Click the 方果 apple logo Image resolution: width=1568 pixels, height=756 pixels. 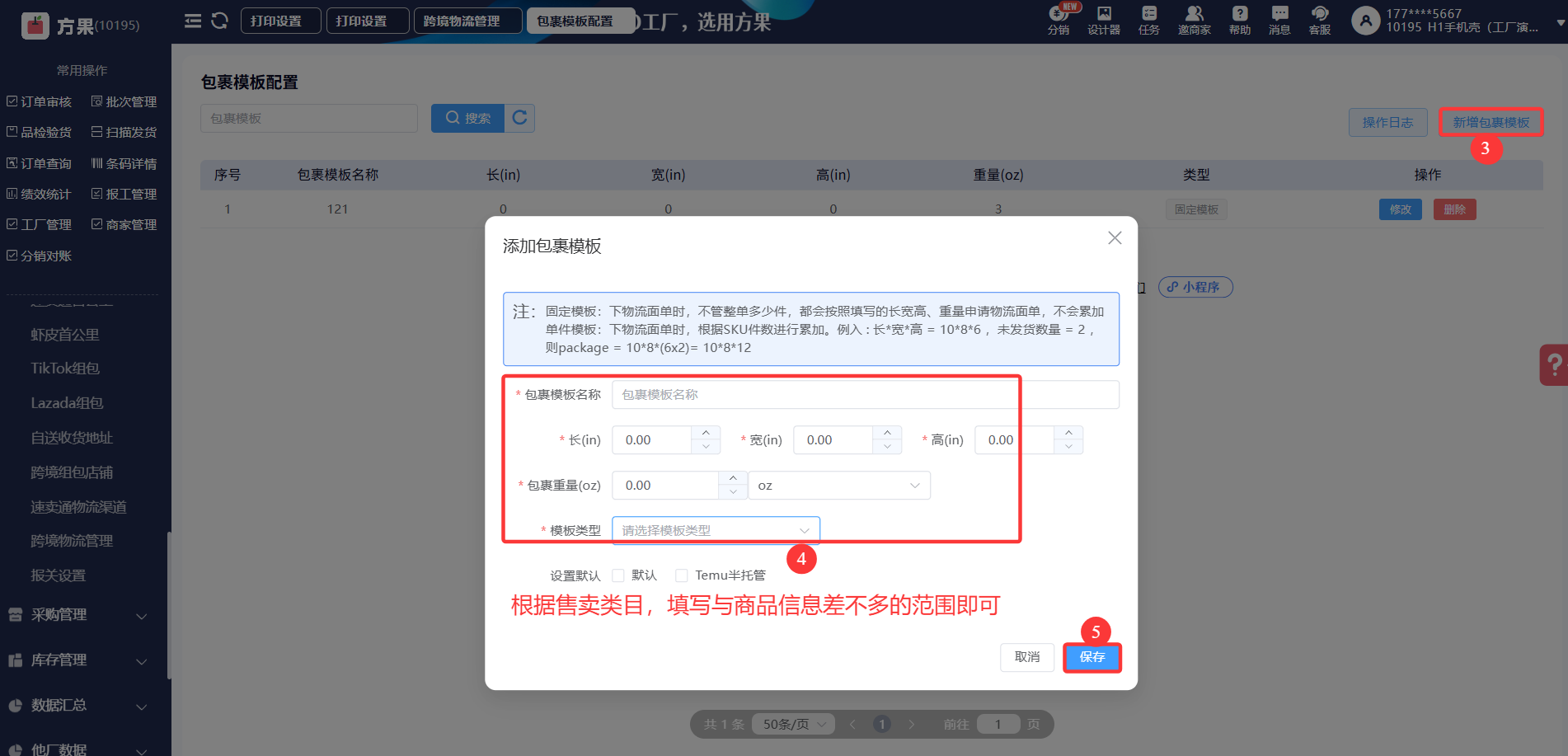click(35, 26)
